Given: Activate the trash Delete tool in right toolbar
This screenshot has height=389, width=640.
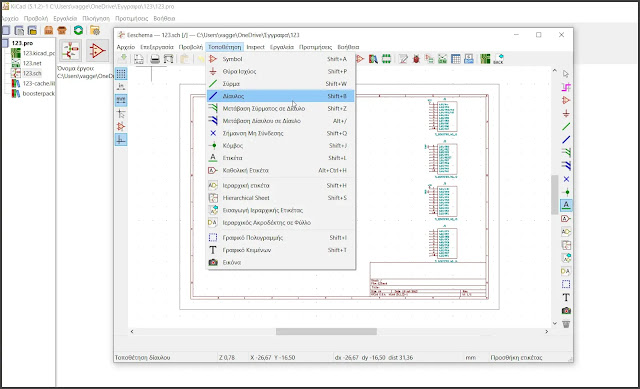Looking at the screenshot, I should click(566, 324).
